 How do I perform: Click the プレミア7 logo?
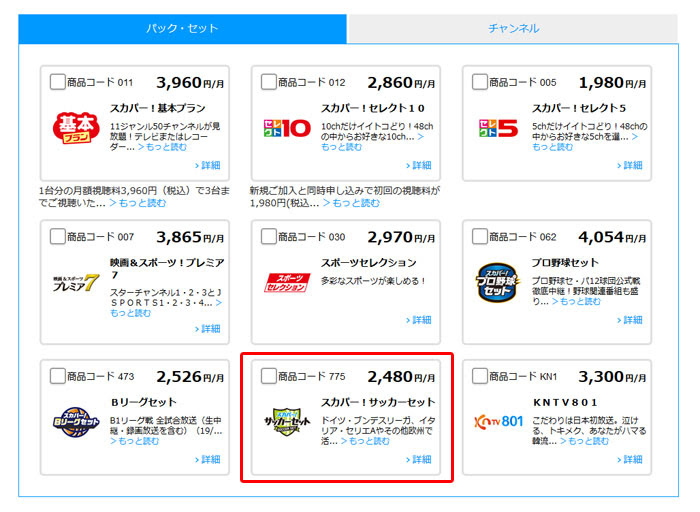(76, 283)
